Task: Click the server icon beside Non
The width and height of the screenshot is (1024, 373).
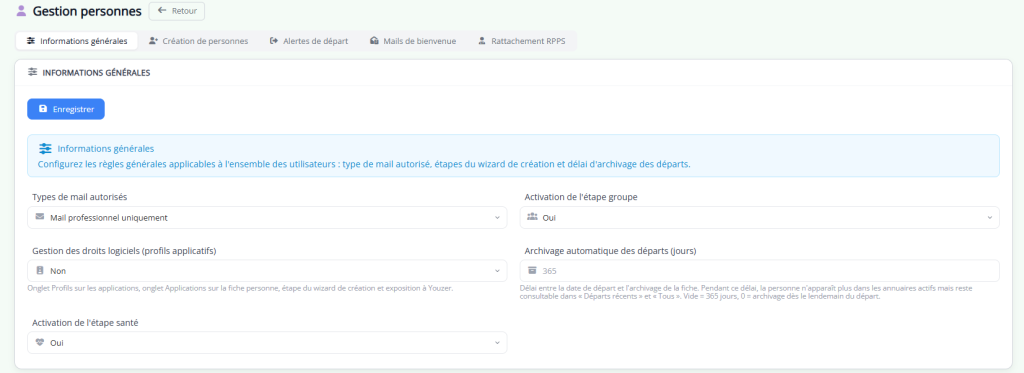Action: pyautogui.click(x=40, y=270)
